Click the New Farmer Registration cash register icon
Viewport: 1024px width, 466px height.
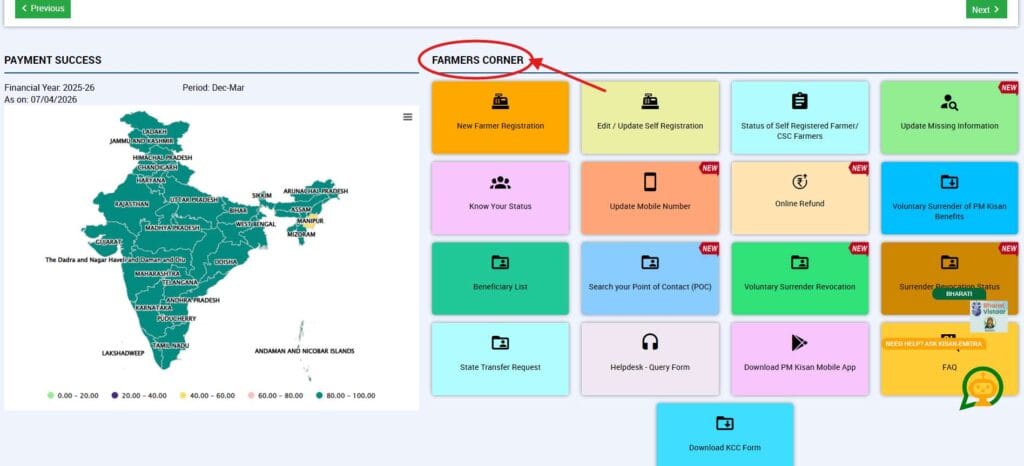500,101
